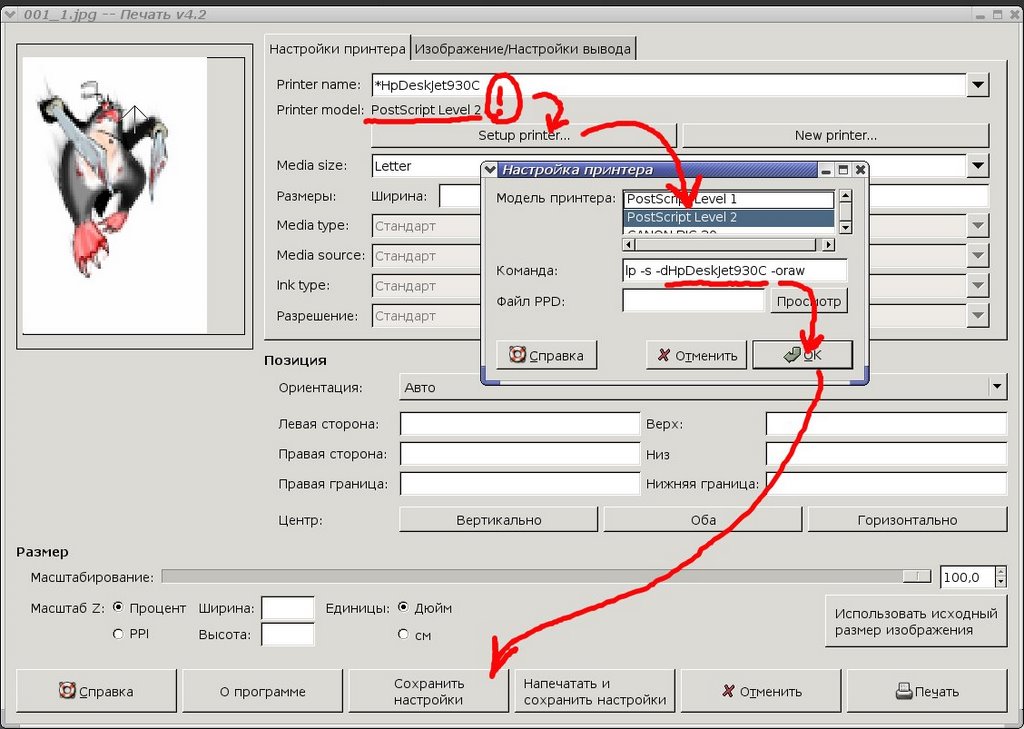Expand the Printer name dropdown
This screenshot has height=729, width=1024.
tap(978, 85)
